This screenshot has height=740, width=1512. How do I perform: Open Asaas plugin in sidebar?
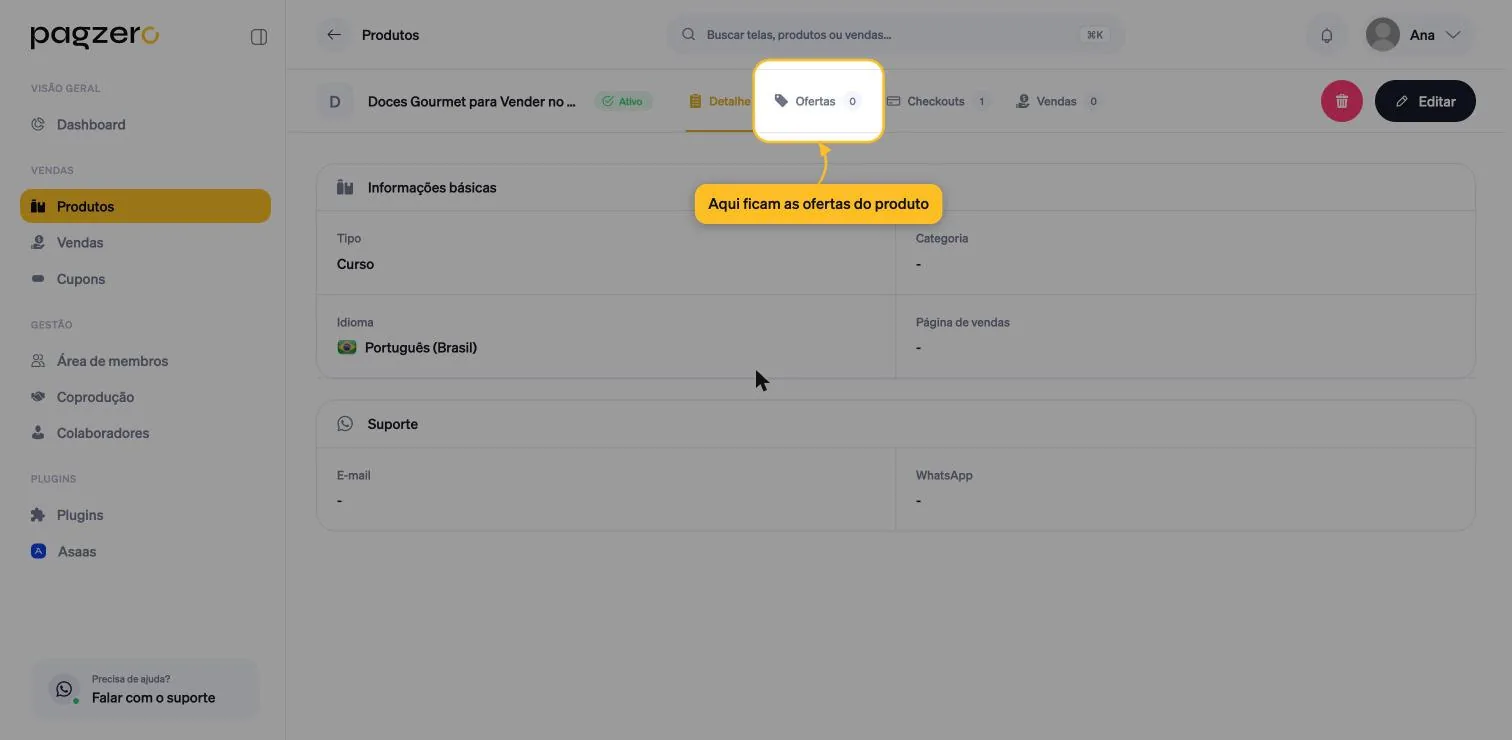[x=145, y=551]
